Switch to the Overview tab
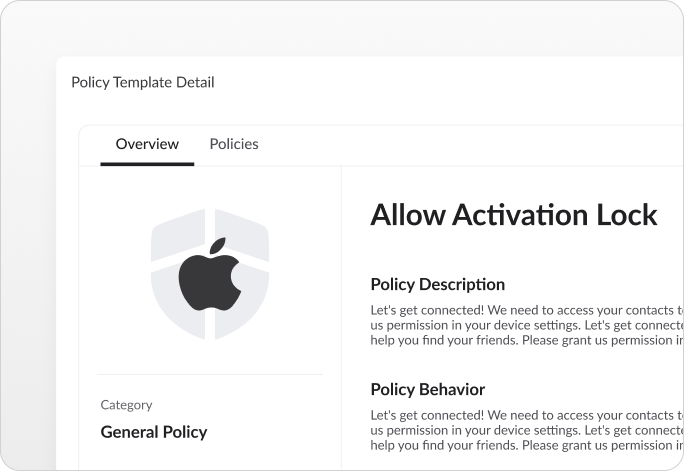684x471 pixels. click(147, 144)
